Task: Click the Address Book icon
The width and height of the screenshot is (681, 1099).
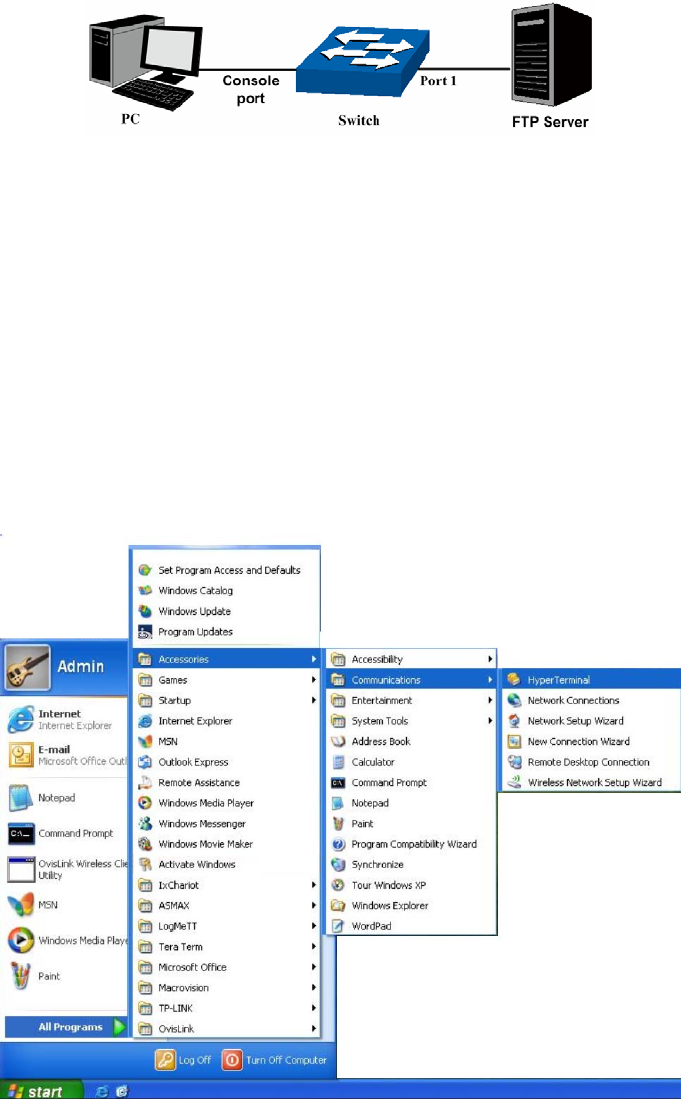Action: (x=338, y=741)
